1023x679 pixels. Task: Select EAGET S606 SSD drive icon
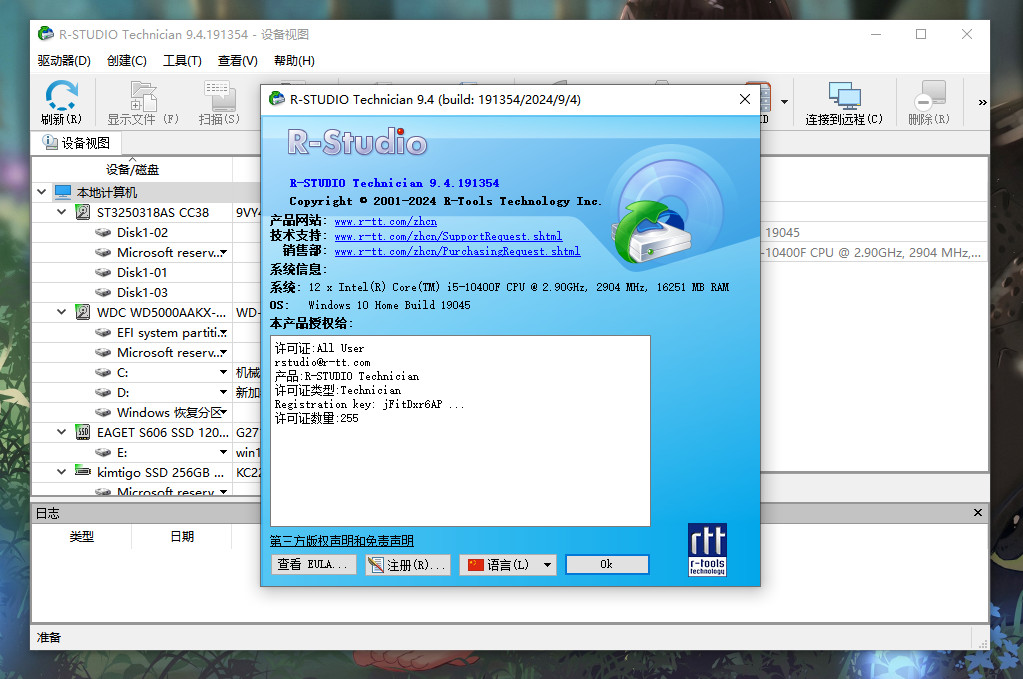point(83,432)
